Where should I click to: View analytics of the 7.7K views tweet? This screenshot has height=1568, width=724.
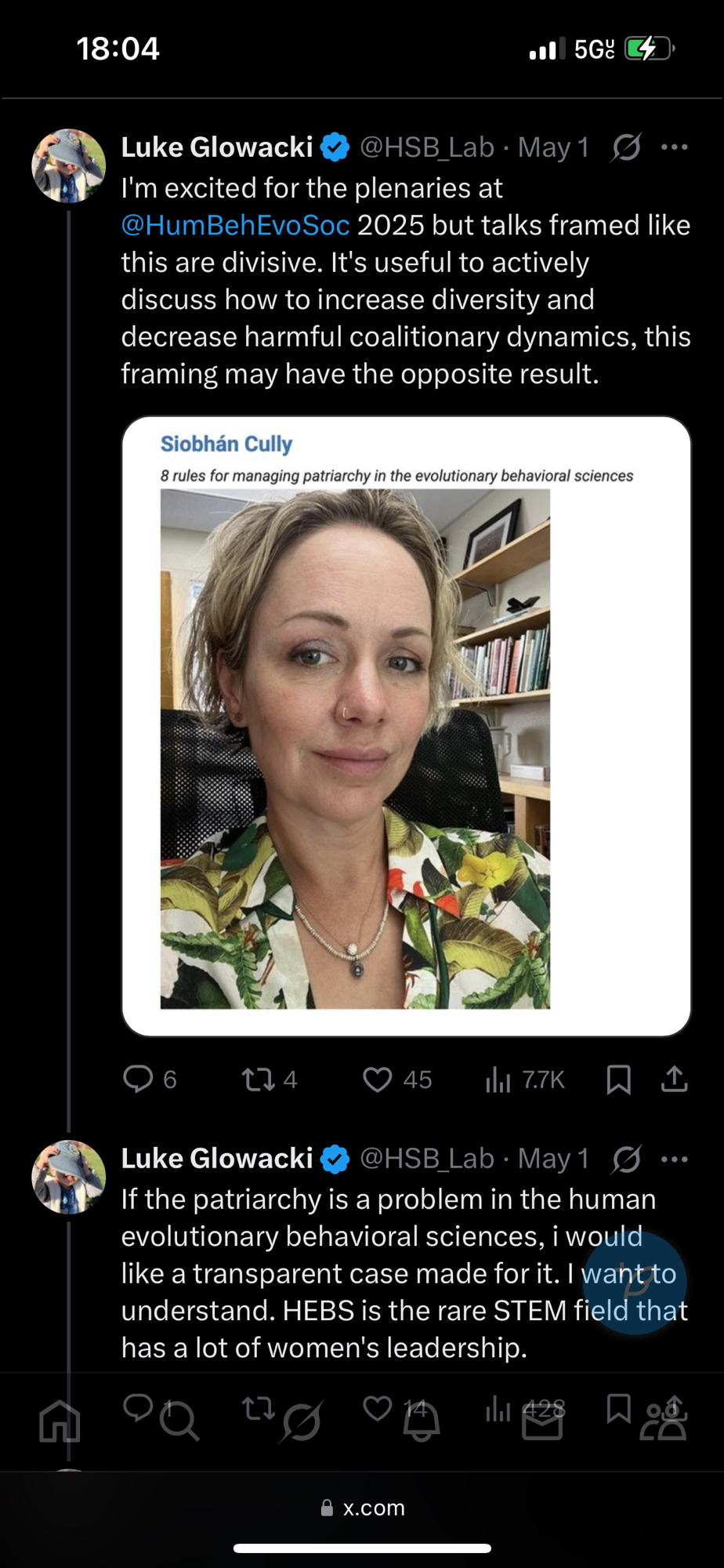[498, 1080]
